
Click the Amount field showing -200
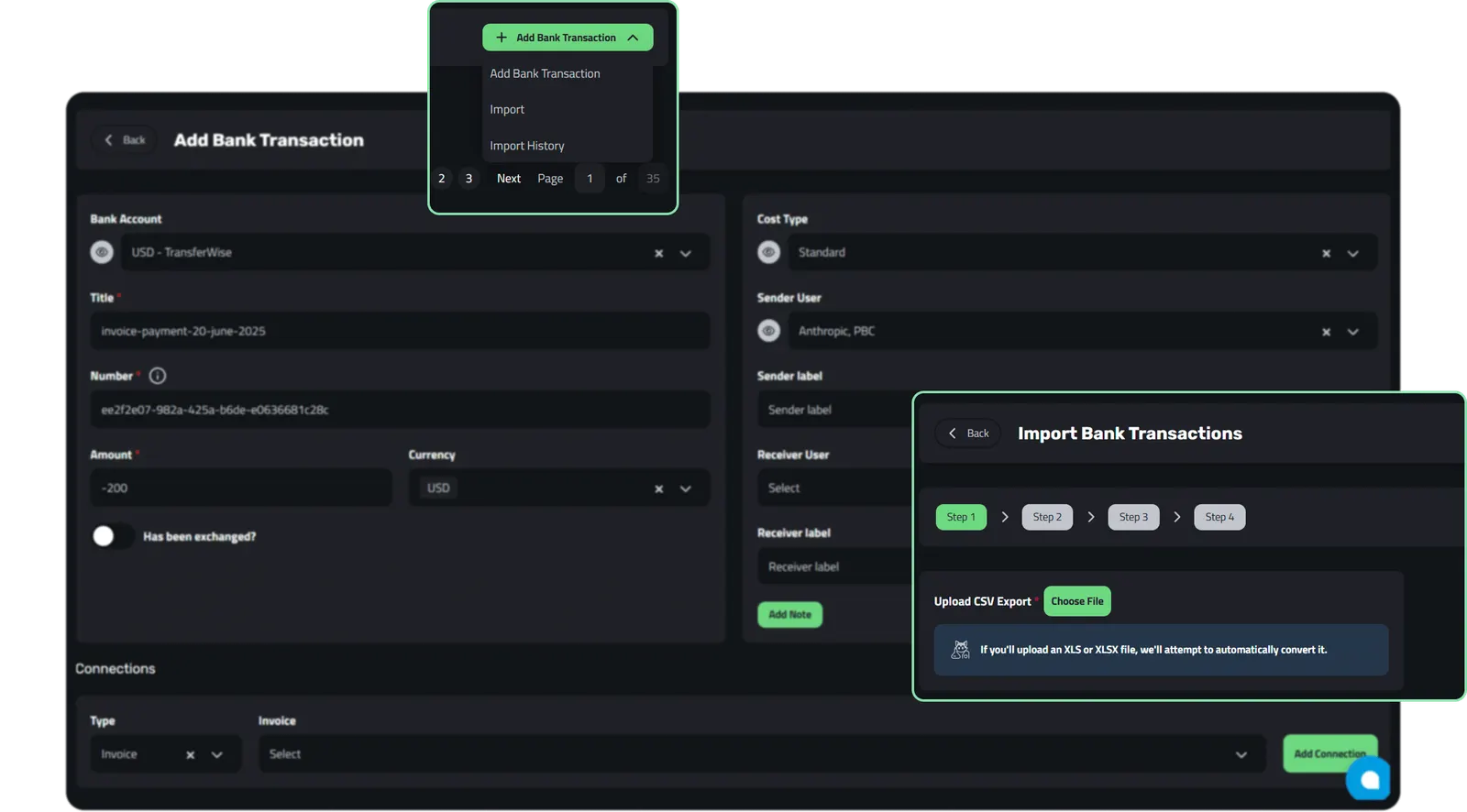(241, 488)
